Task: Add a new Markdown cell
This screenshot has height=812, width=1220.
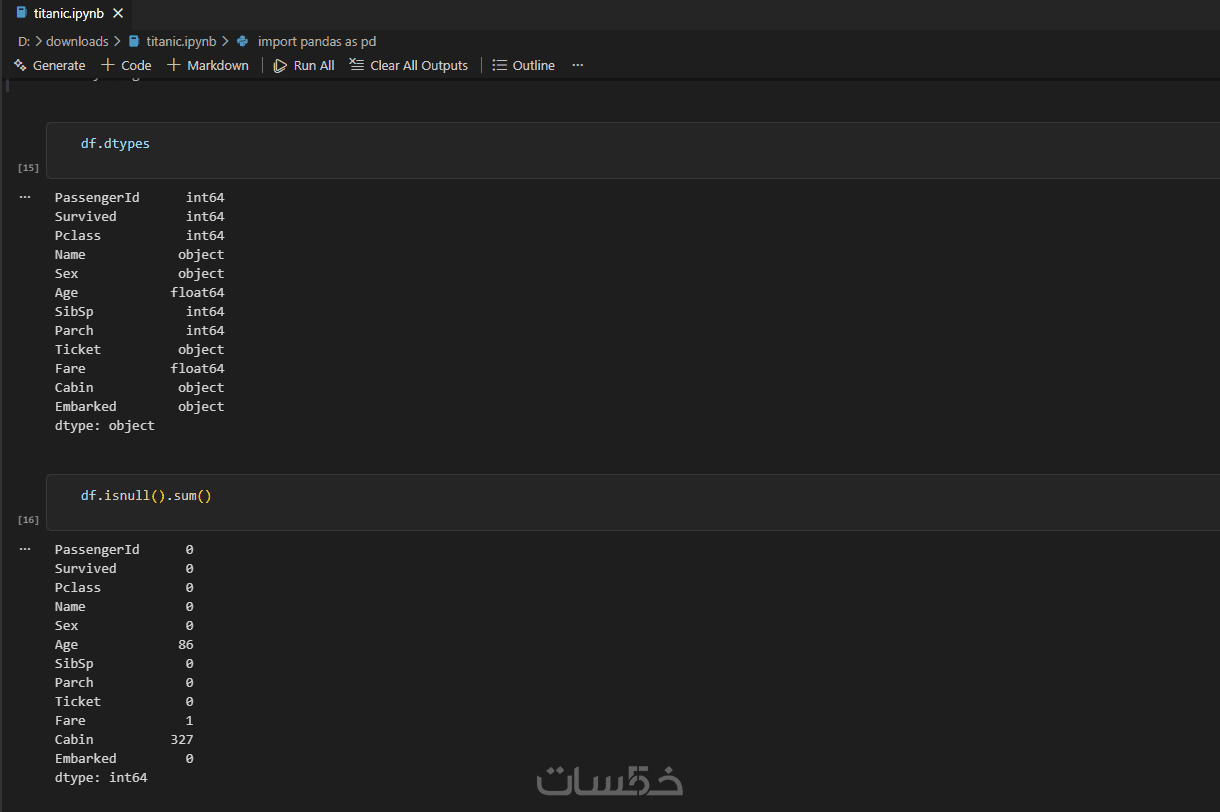Action: click(x=207, y=65)
